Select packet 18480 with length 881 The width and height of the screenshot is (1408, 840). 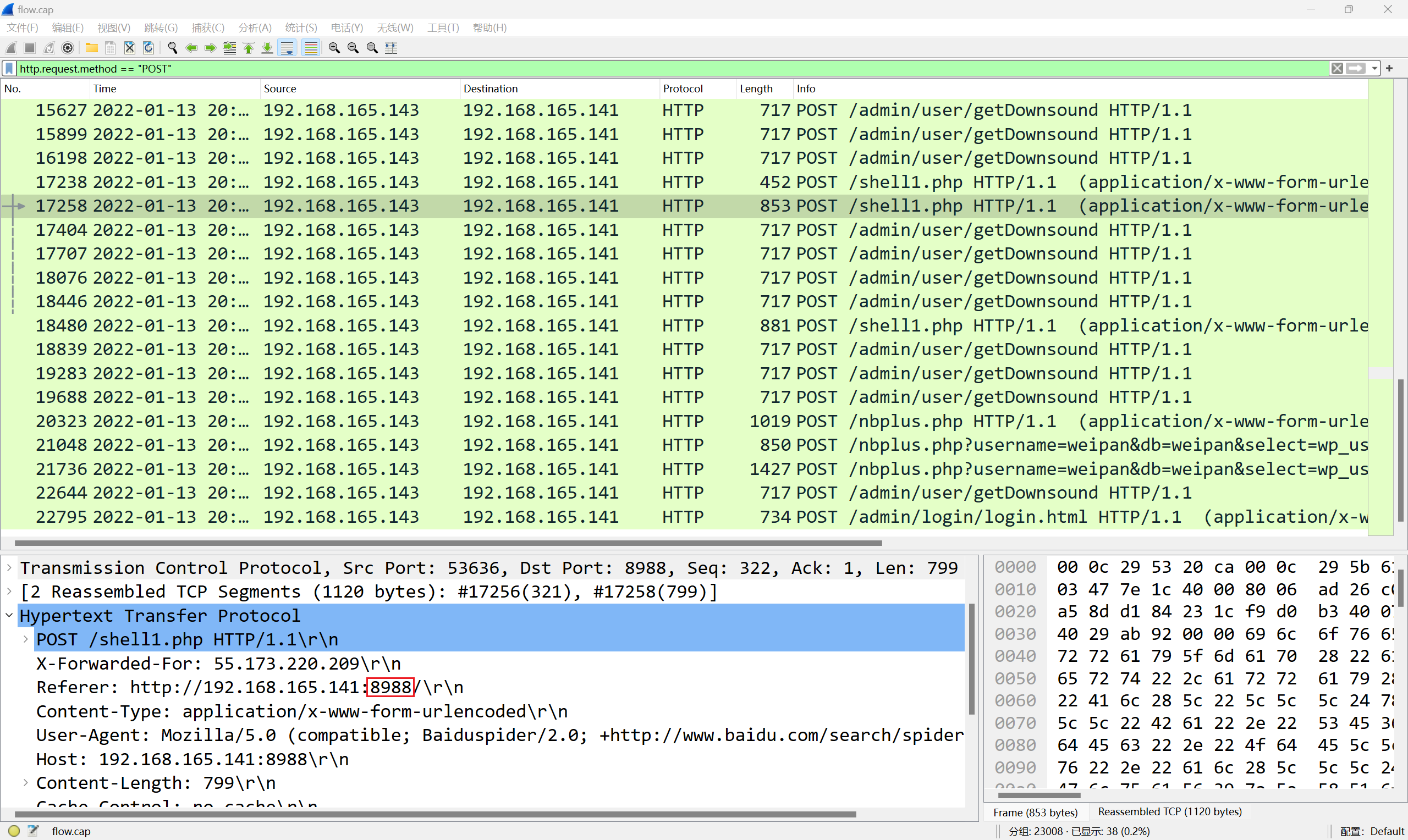(684, 325)
